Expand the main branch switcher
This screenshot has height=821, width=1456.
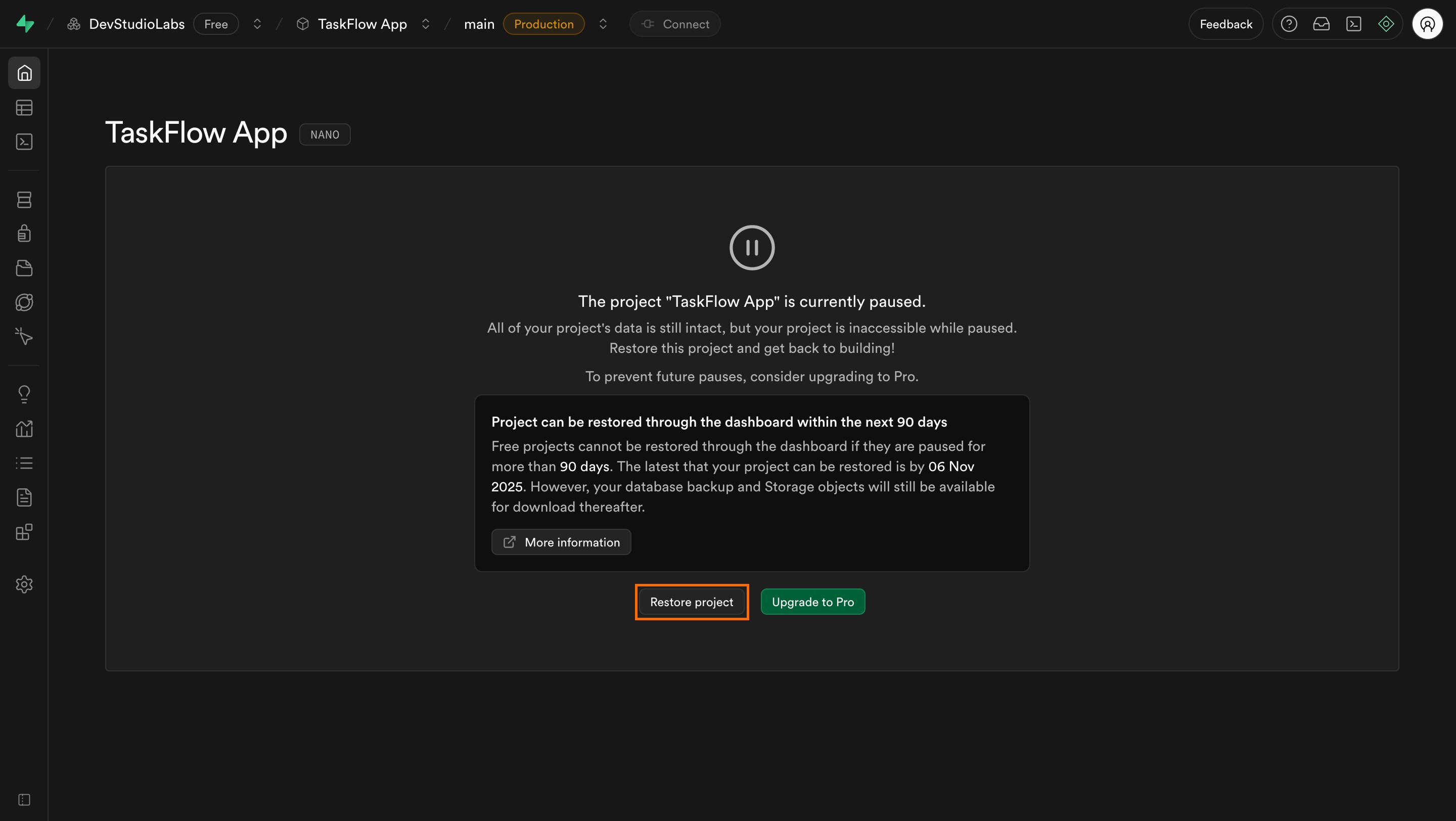pyautogui.click(x=603, y=24)
